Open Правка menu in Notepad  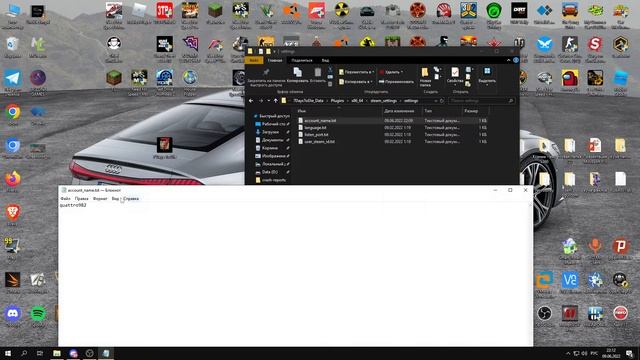[82, 199]
